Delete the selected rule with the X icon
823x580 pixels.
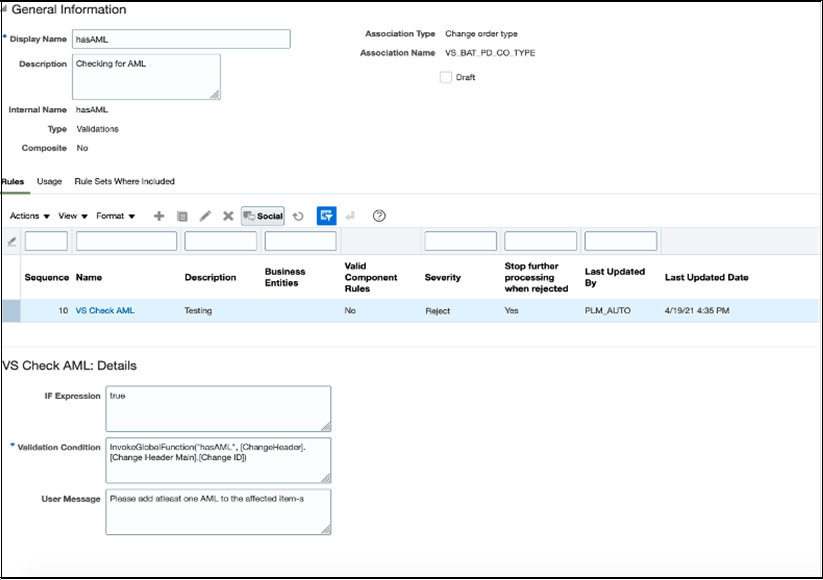click(226, 215)
